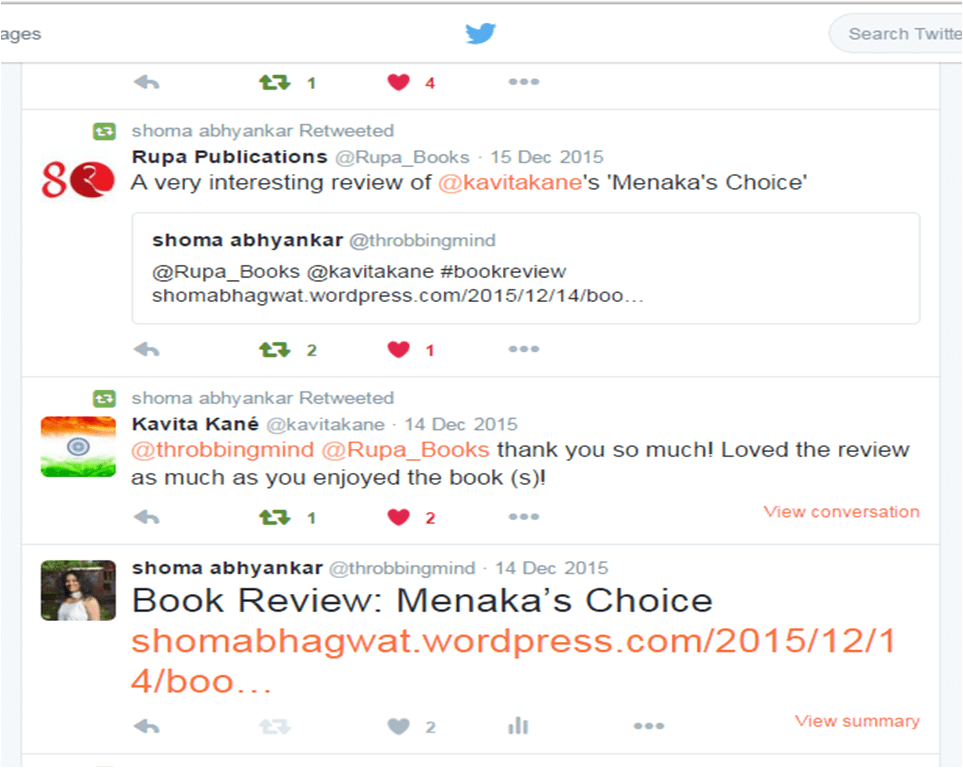Reply to Rupa Publications tweet
963x768 pixels.
147,350
